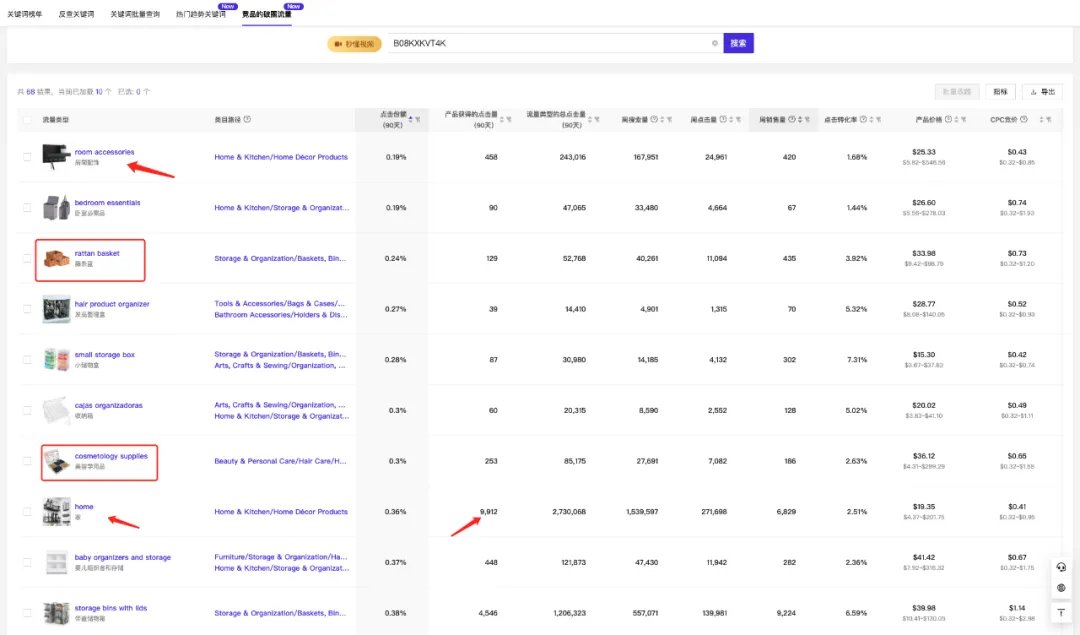Open filter for 流量类型的总点击量 column
1080x635 pixels.
tap(597, 120)
